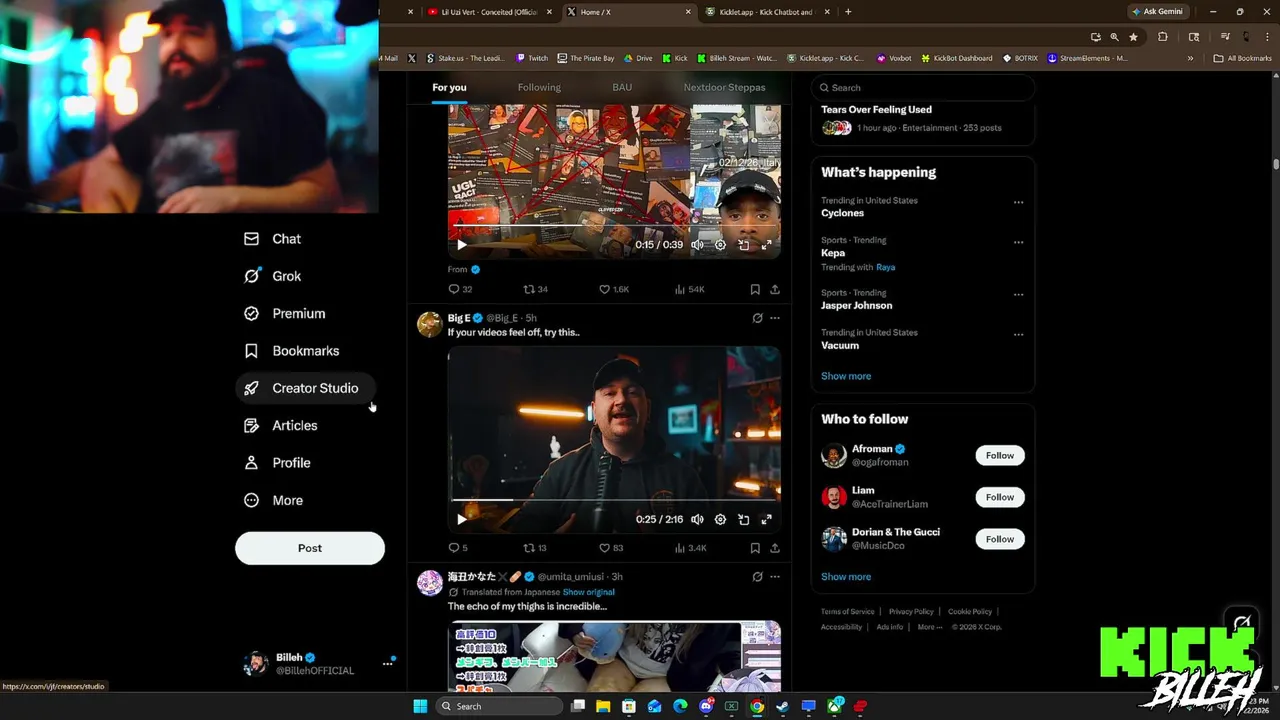
Task: Select the For you tab
Action: click(449, 87)
